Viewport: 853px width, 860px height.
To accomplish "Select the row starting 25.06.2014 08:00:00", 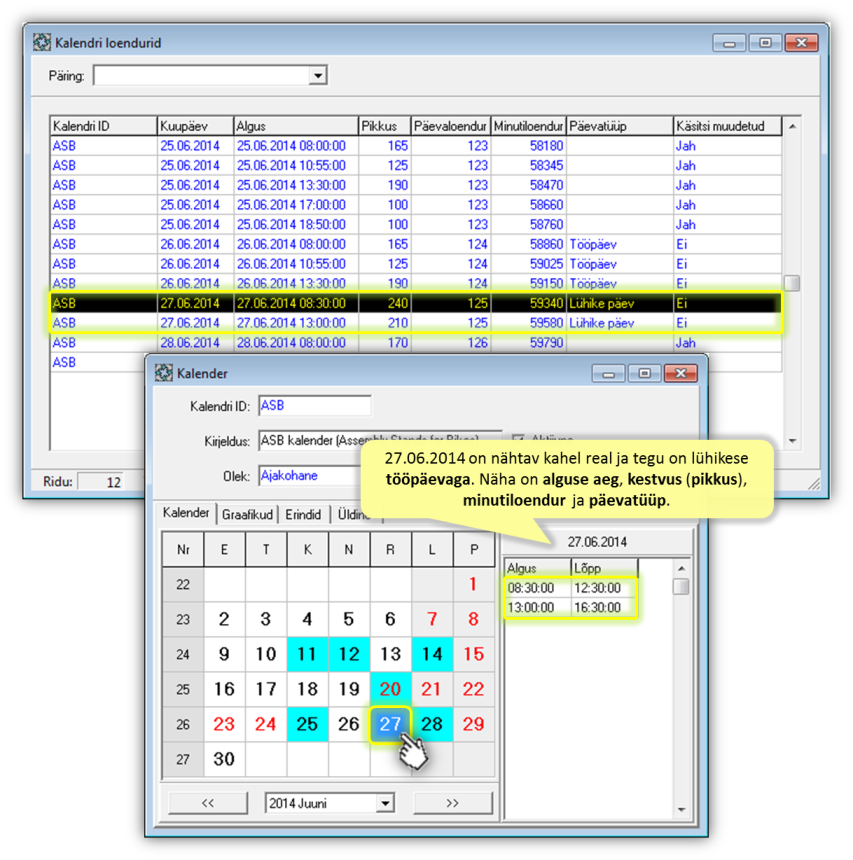I will [416, 146].
